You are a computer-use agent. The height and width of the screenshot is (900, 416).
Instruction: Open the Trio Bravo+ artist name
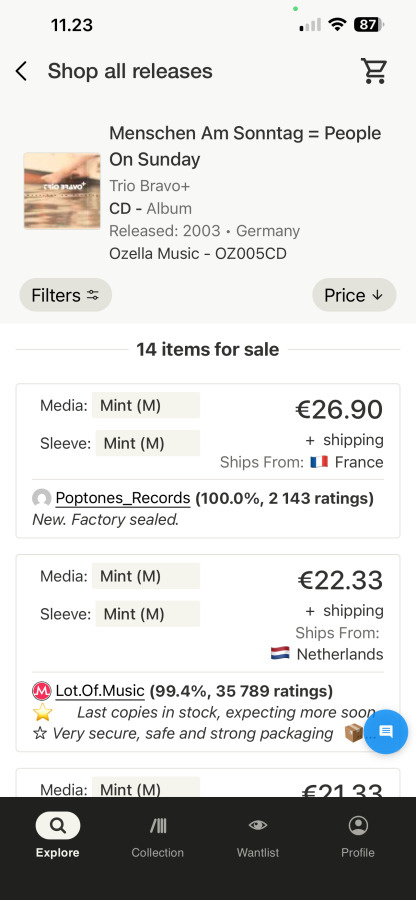coord(150,186)
